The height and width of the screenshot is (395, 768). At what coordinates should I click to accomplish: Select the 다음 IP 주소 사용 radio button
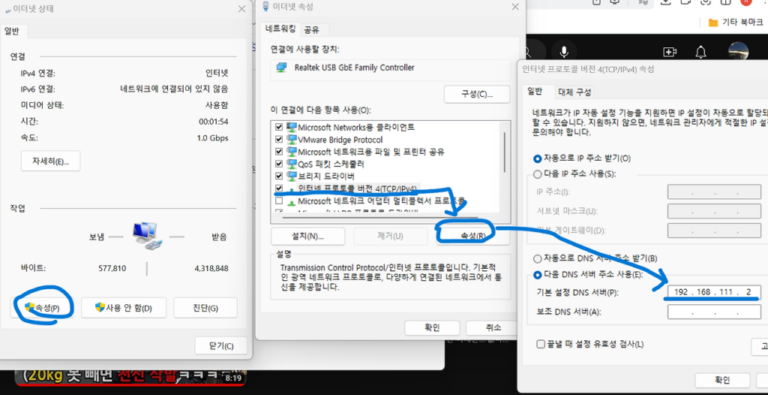[x=537, y=174]
